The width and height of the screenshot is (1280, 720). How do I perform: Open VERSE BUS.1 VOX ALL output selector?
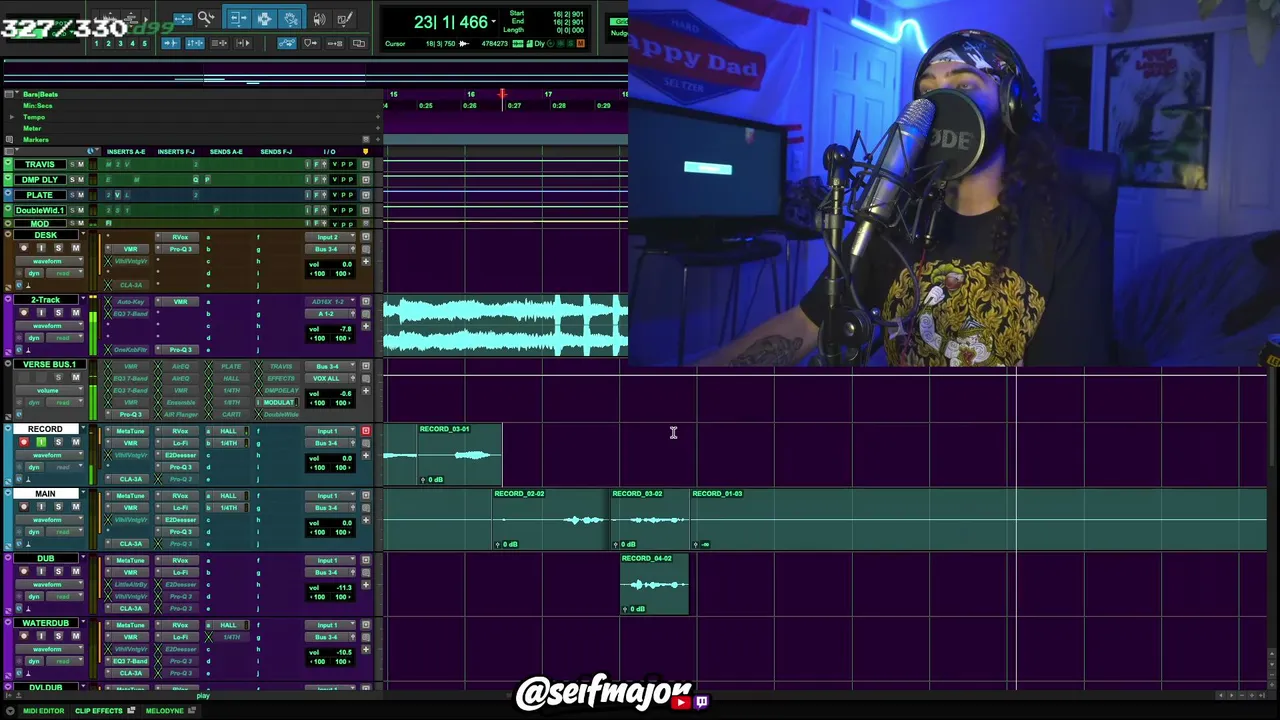pos(330,378)
